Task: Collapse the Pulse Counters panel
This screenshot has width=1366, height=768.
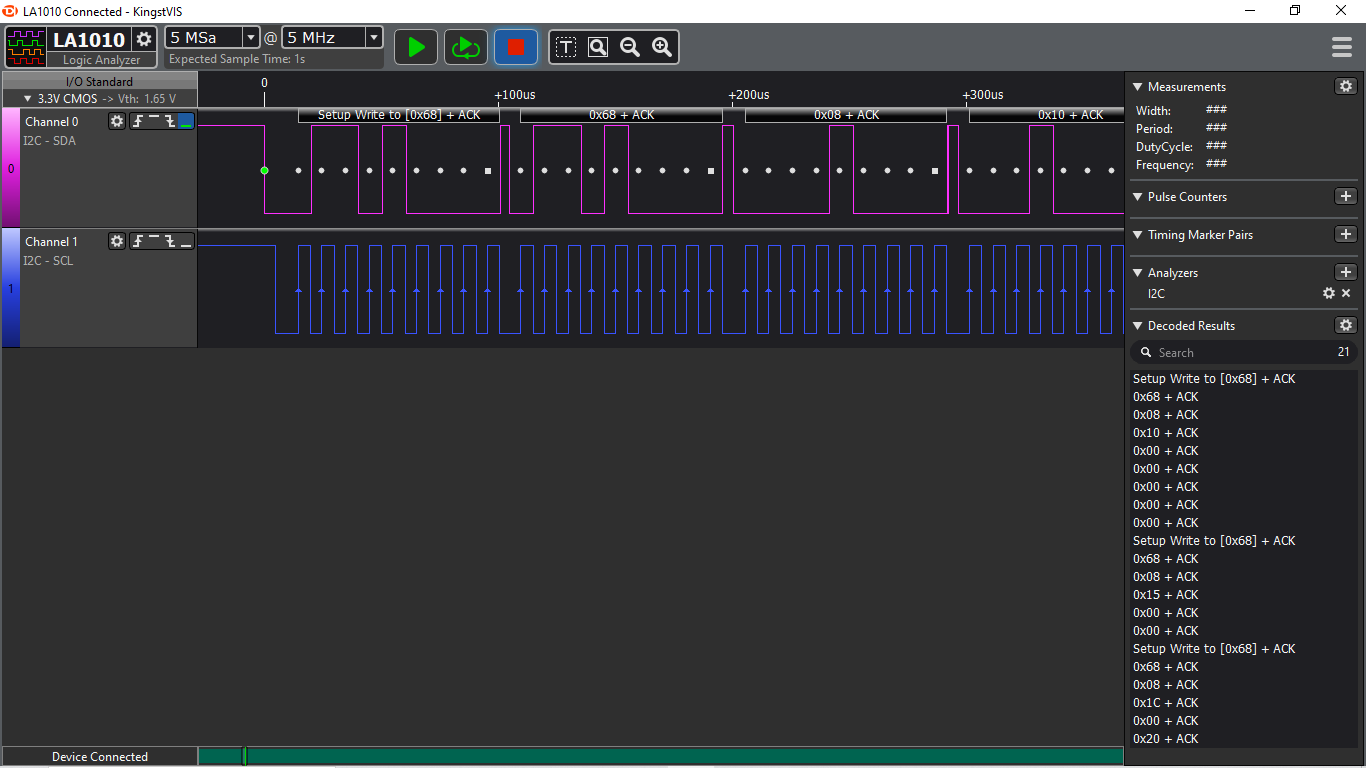Action: [1137, 197]
